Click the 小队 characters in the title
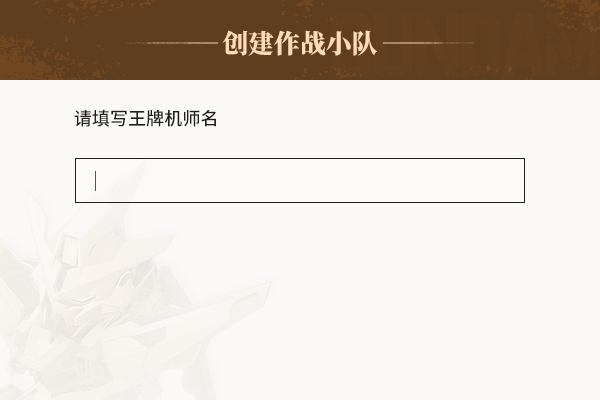 coord(352,43)
